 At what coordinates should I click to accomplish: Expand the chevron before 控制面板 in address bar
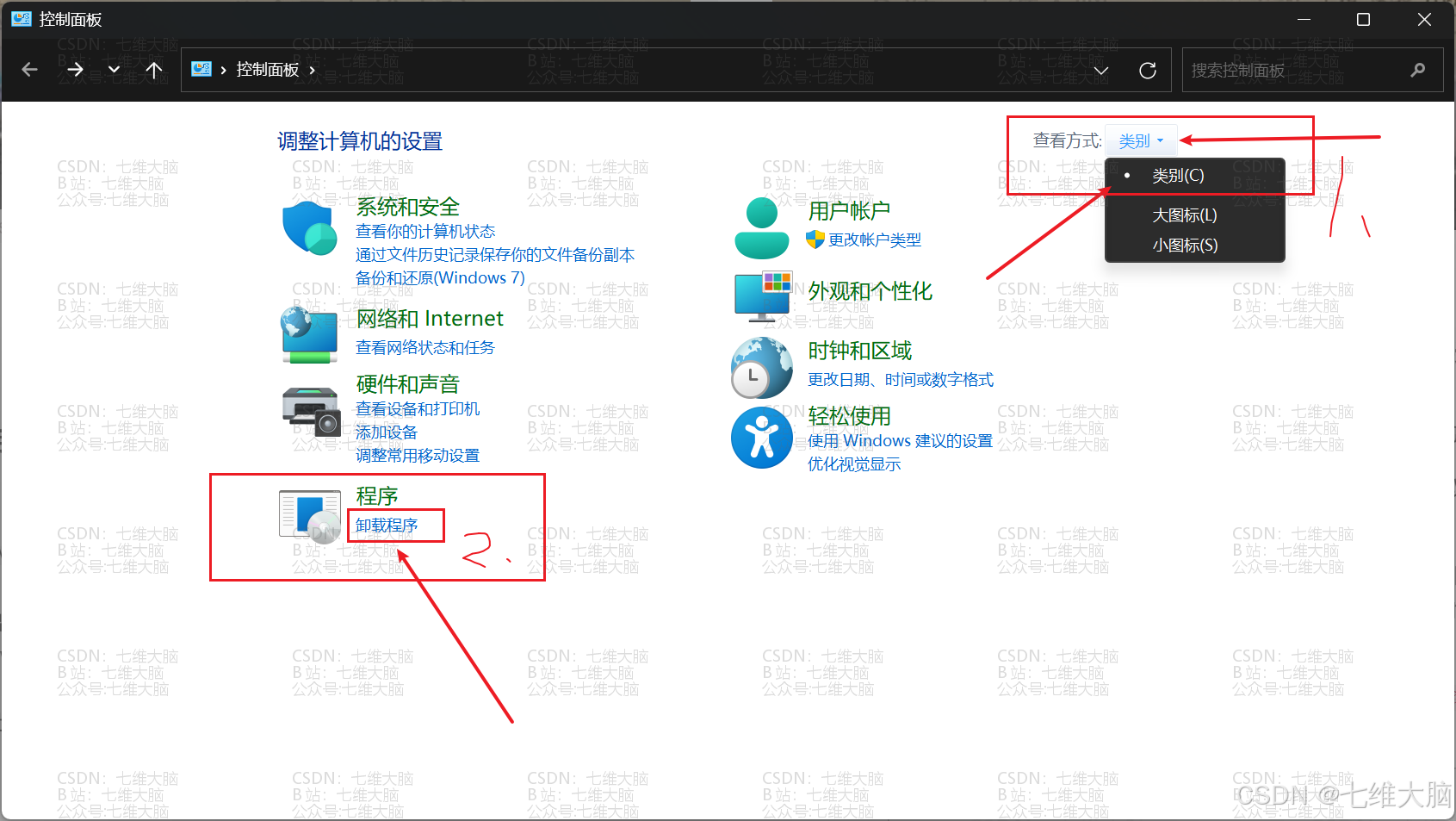(x=224, y=70)
